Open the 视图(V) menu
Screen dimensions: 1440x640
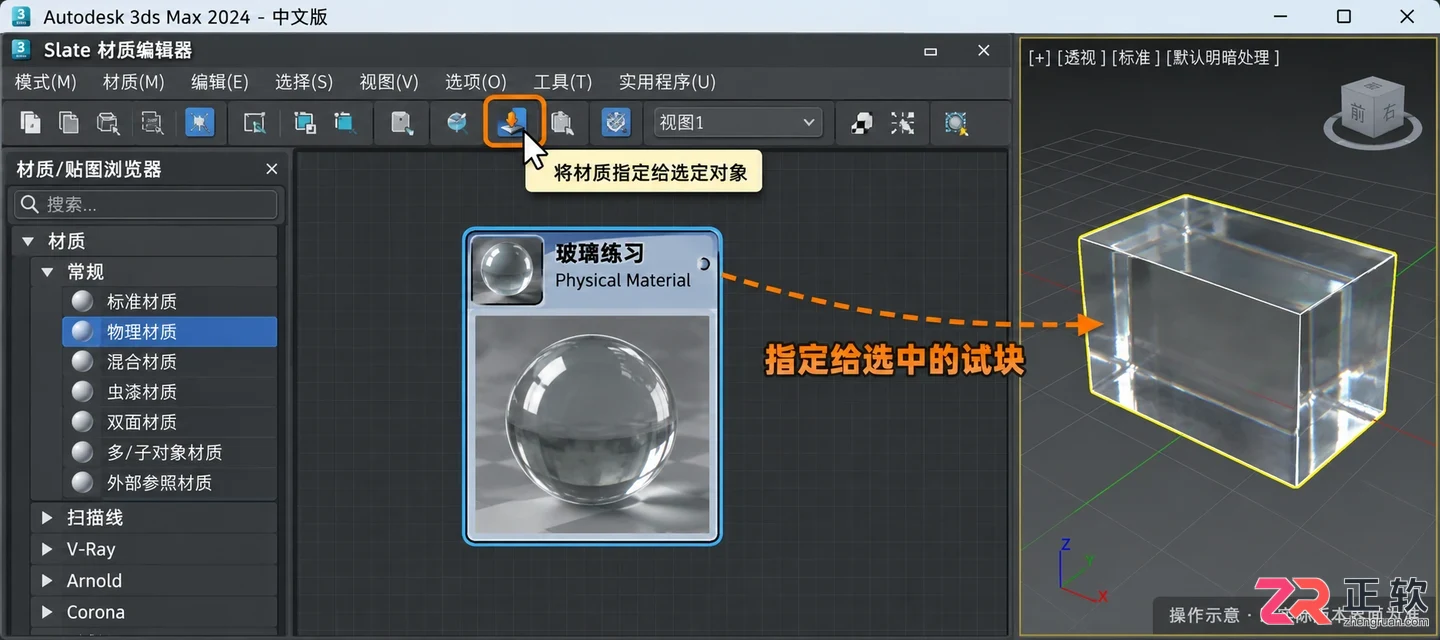[x=389, y=82]
